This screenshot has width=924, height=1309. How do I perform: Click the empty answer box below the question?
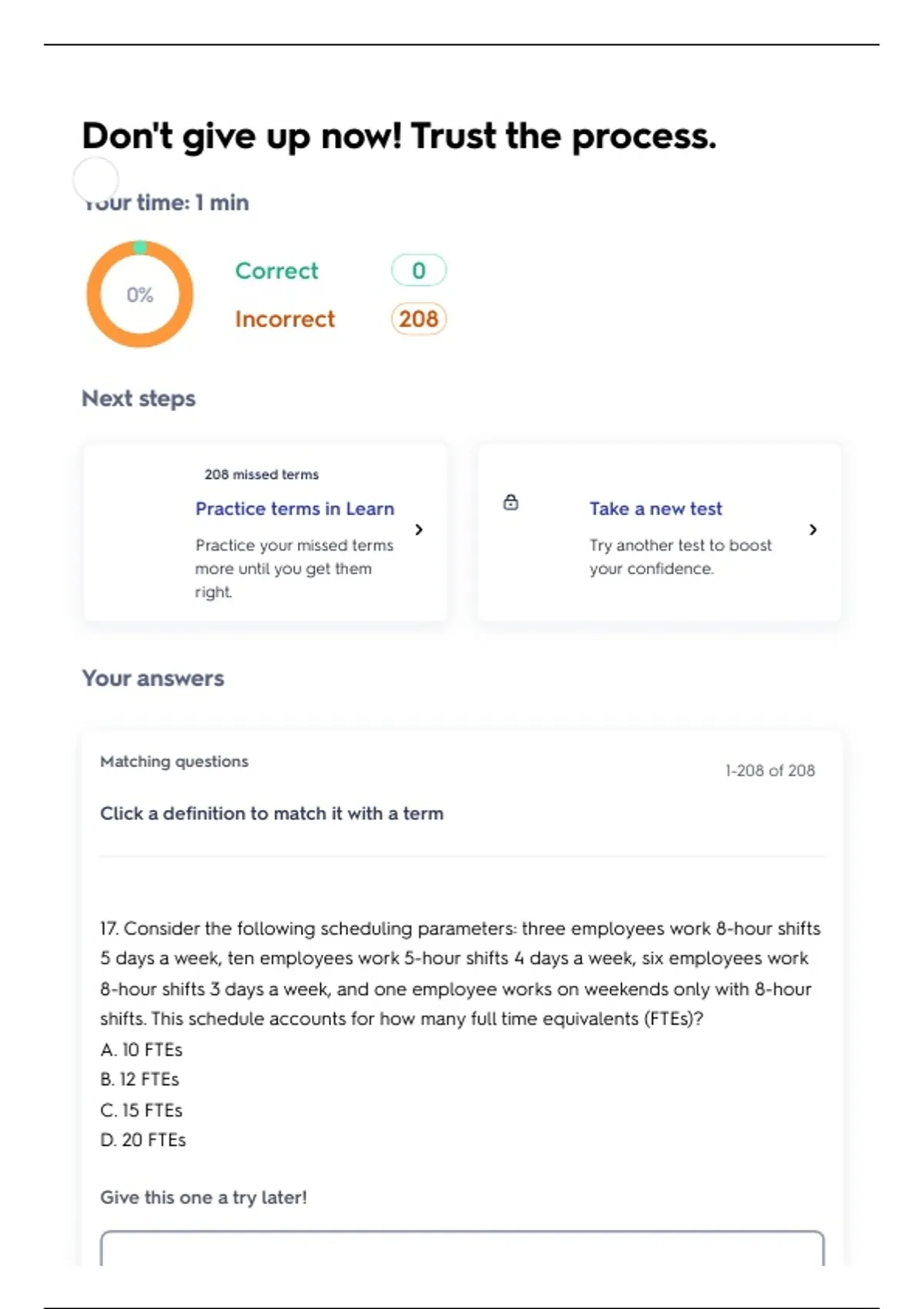(x=462, y=1247)
